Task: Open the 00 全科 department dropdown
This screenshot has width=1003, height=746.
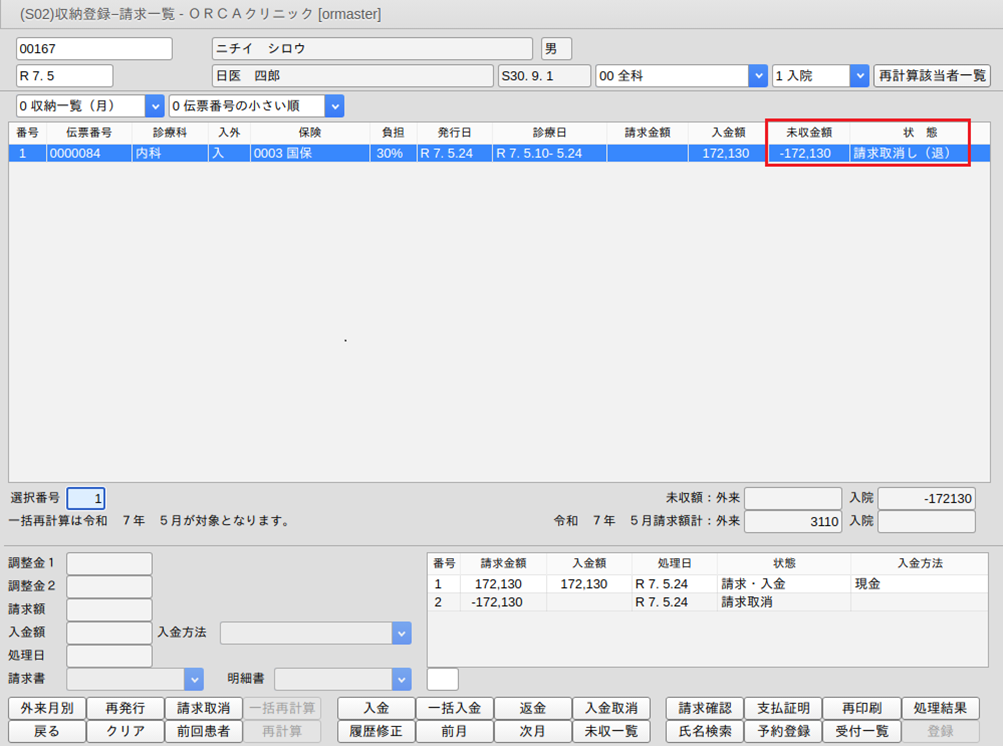Action: (757, 76)
